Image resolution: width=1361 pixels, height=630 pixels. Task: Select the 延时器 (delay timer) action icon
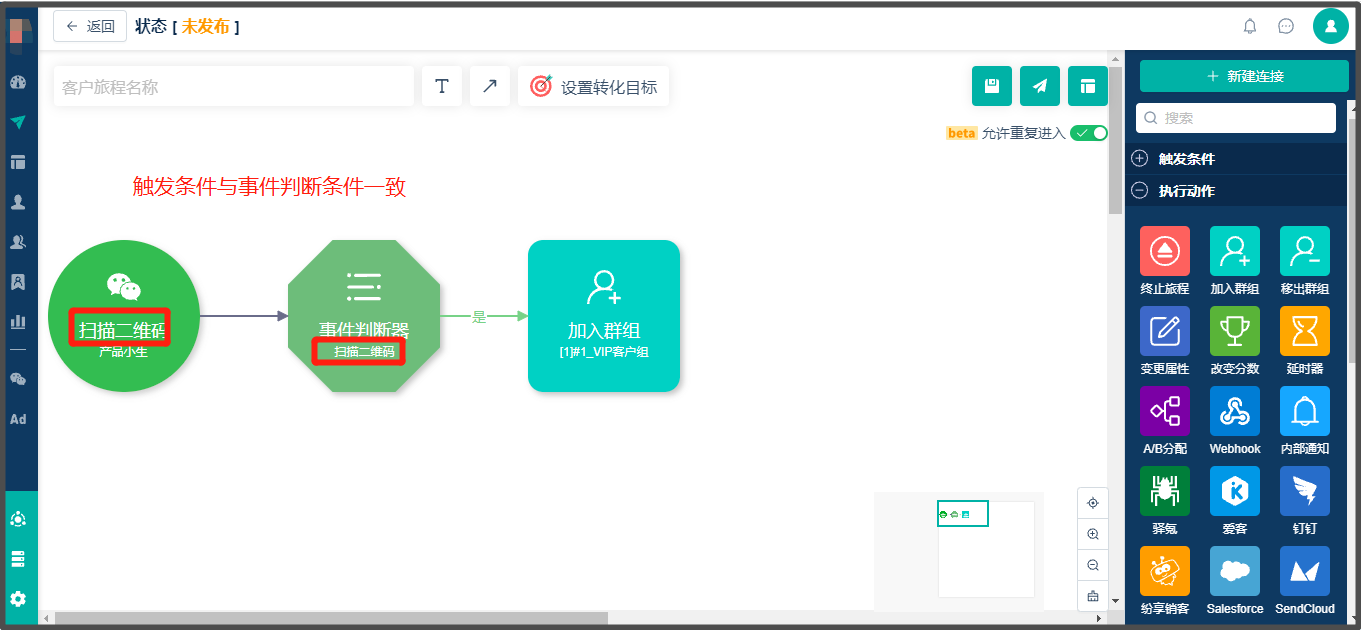point(1304,331)
